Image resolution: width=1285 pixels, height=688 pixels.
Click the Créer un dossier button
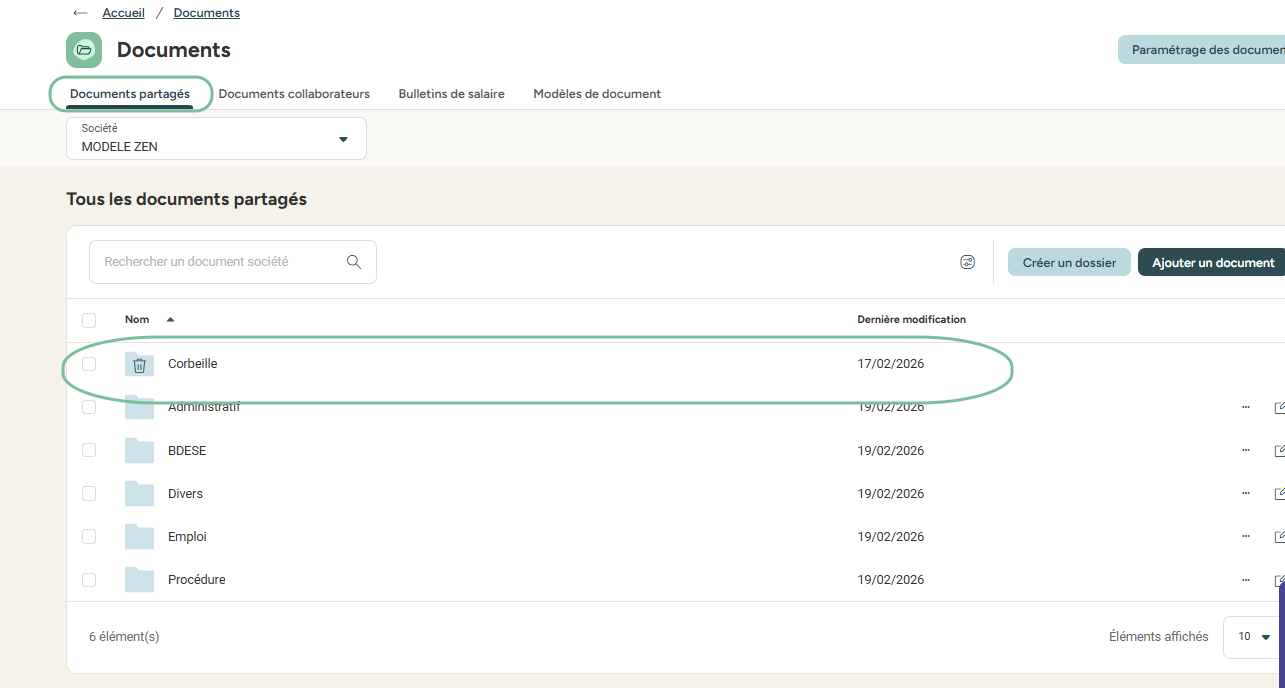tap(1069, 262)
